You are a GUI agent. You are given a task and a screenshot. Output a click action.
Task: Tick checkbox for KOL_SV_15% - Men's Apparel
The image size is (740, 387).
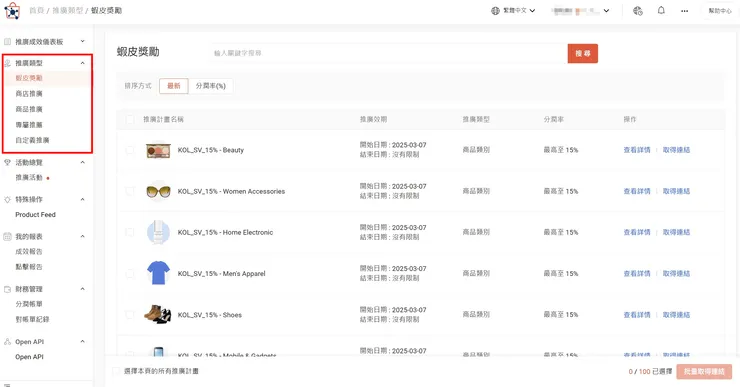click(130, 273)
